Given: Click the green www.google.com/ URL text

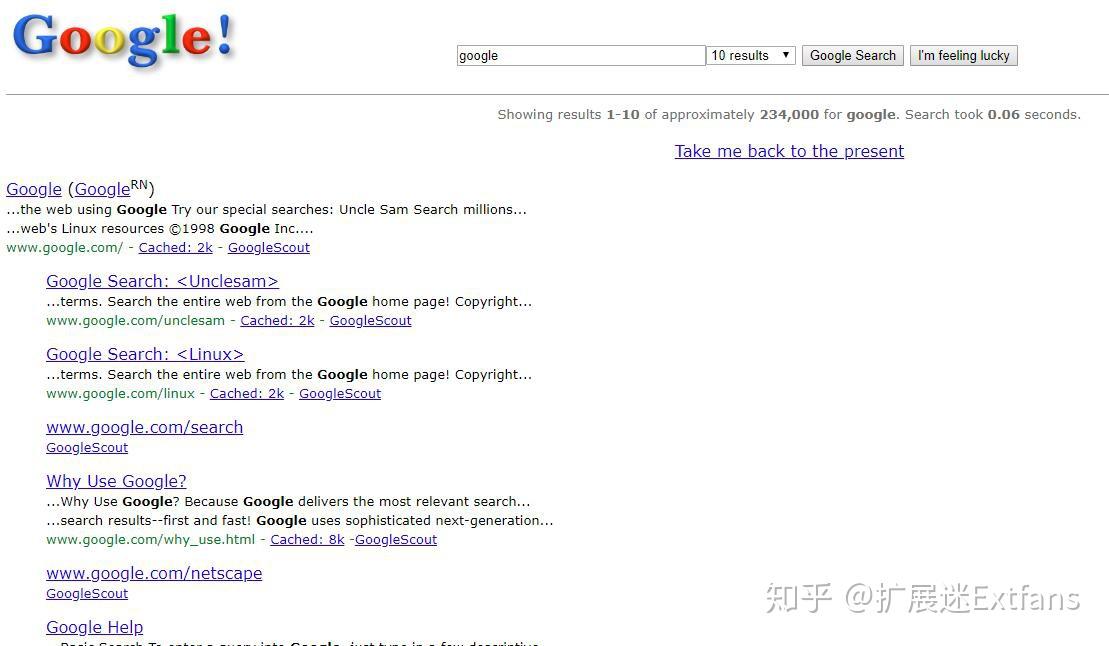Looking at the screenshot, I should pyautogui.click(x=64, y=248).
